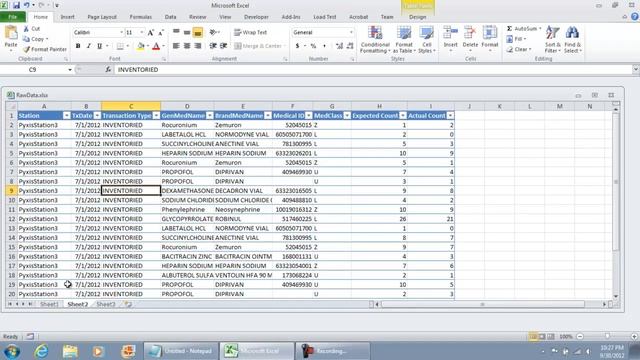Image resolution: width=640 pixels, height=360 pixels.
Task: Toggle Wrap Text
Action: tap(251, 32)
